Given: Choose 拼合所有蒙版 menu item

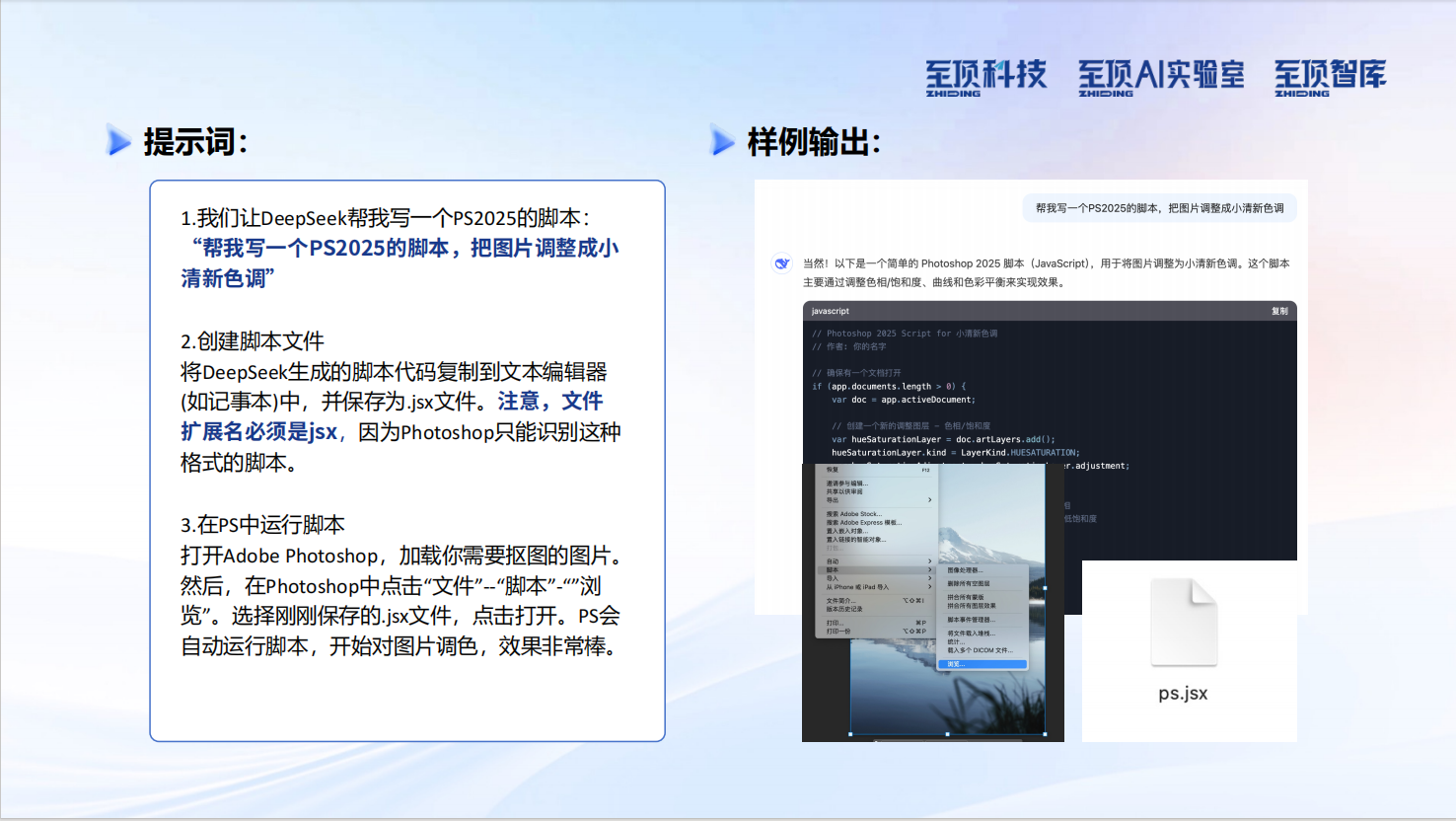Looking at the screenshot, I should (966, 597).
